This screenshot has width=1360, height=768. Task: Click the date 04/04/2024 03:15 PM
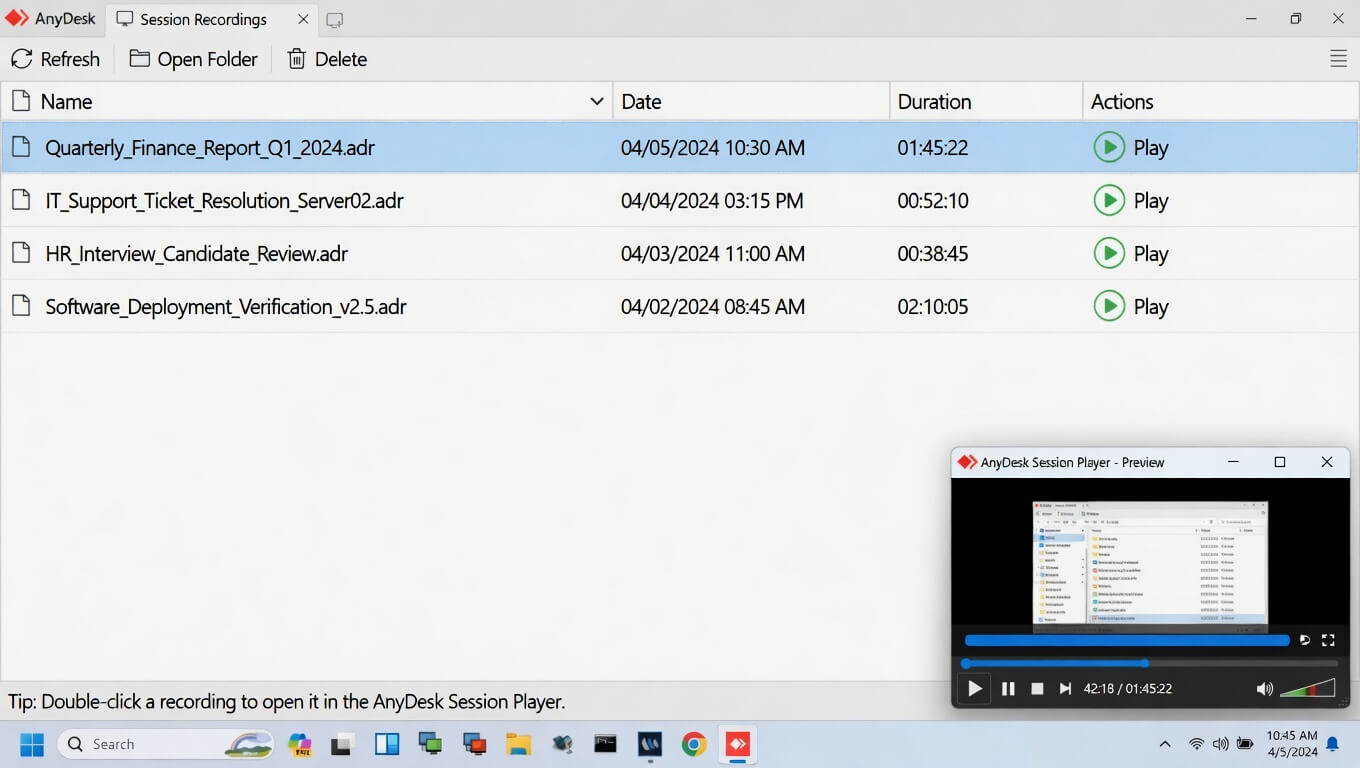pyautogui.click(x=712, y=201)
